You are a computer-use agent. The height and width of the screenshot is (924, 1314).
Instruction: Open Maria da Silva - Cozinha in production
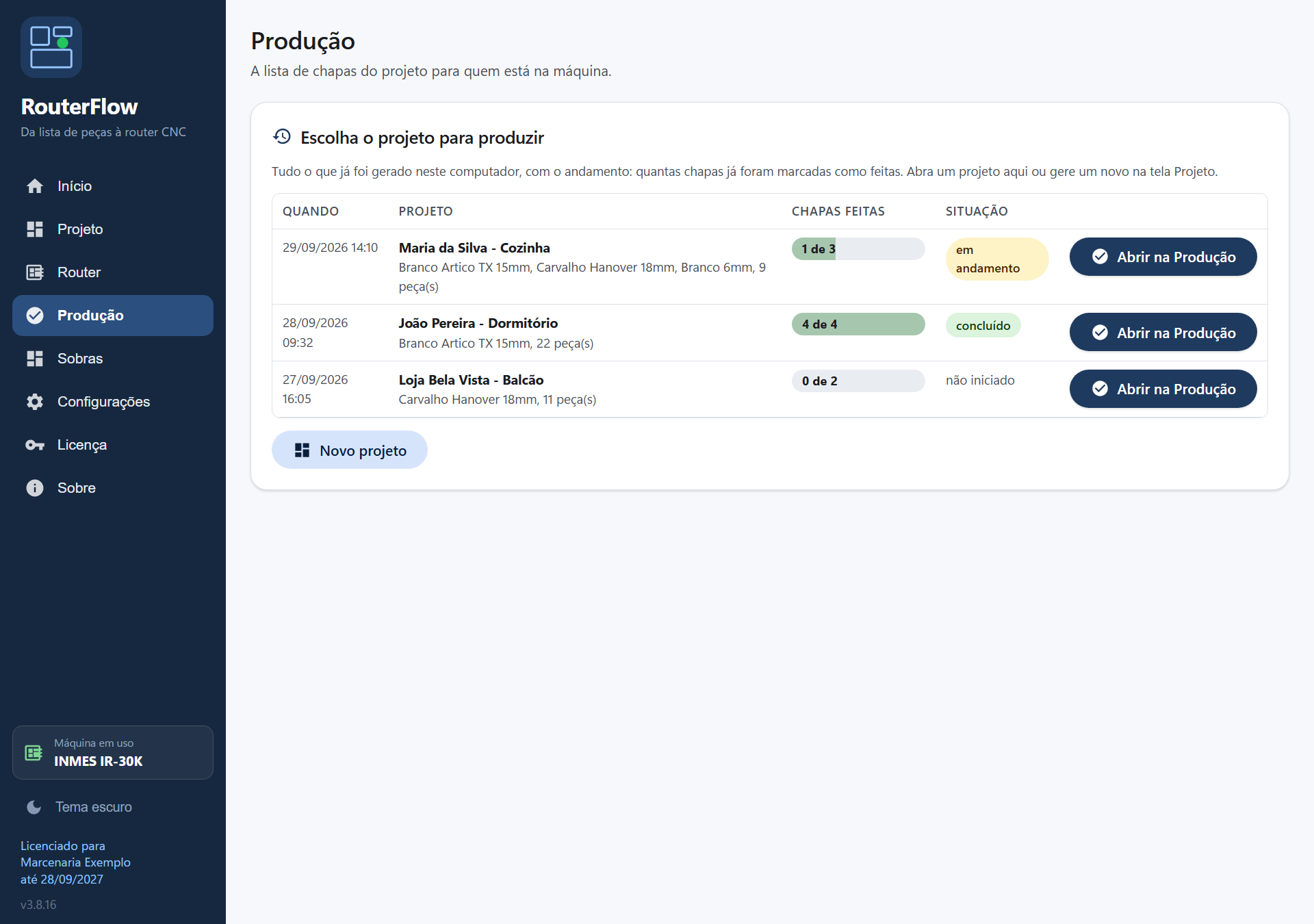click(1163, 257)
